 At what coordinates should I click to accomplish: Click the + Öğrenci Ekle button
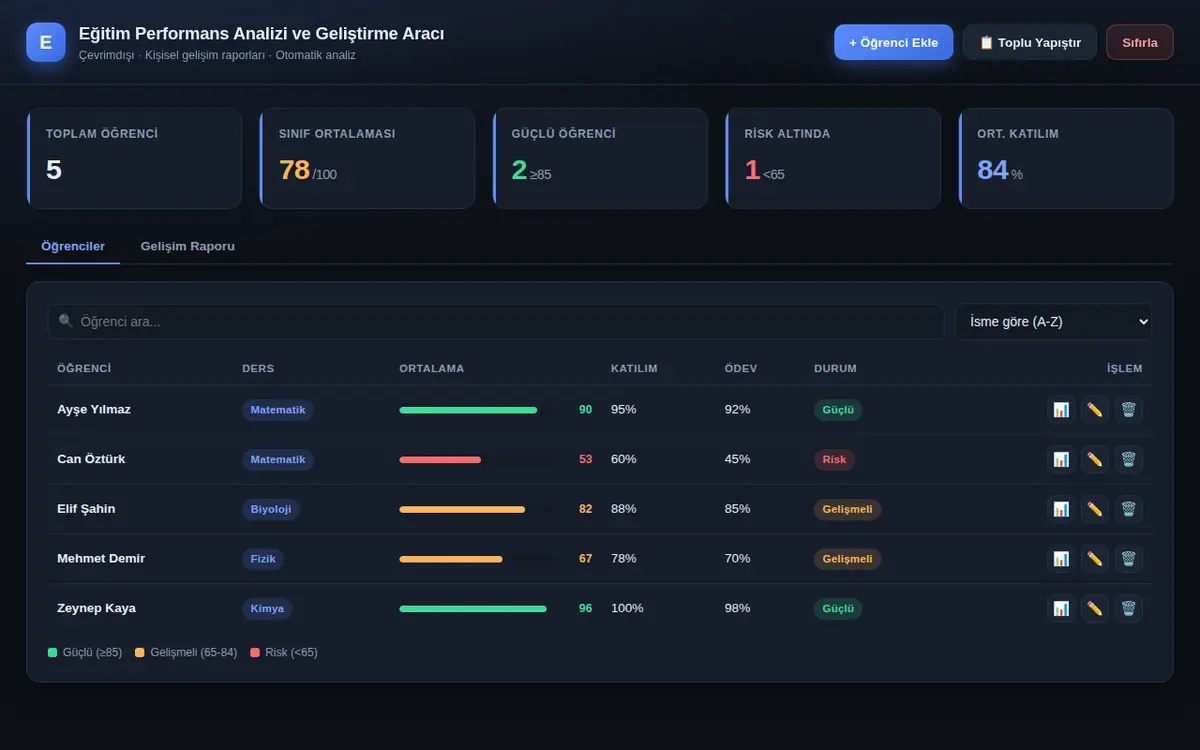894,42
